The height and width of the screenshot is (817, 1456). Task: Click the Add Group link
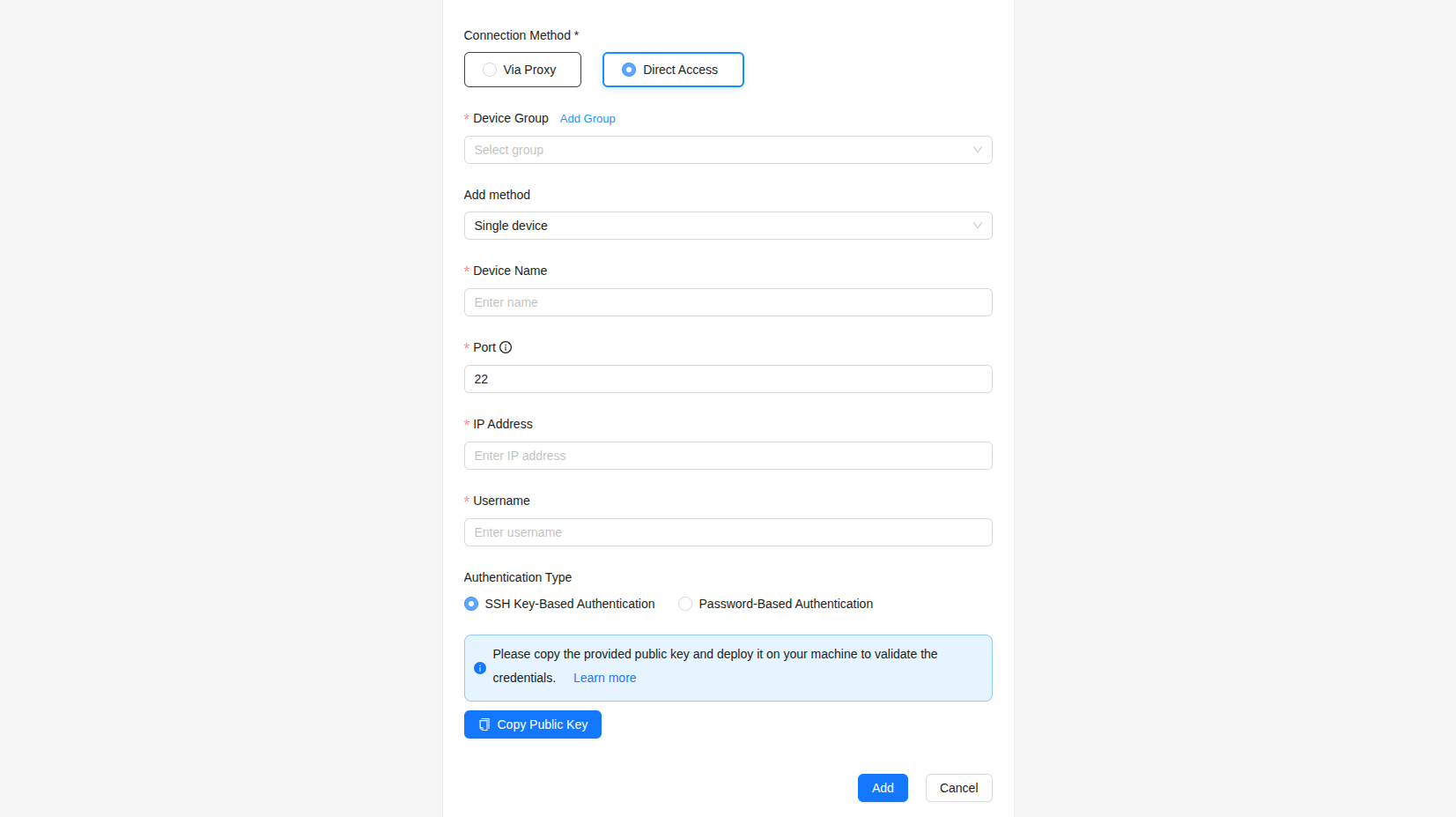(588, 119)
